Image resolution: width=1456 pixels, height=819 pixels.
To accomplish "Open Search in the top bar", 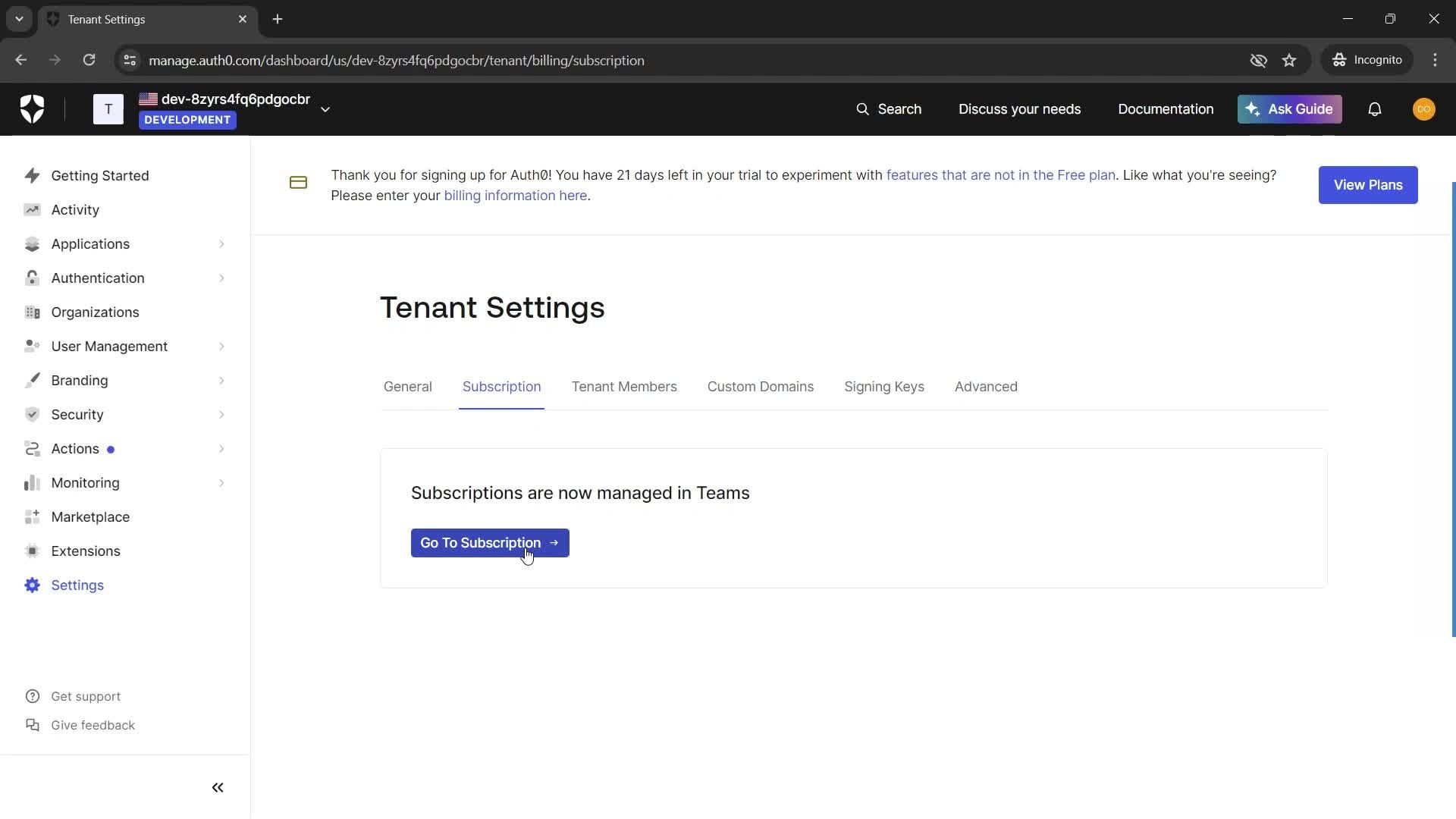I will 889,109.
